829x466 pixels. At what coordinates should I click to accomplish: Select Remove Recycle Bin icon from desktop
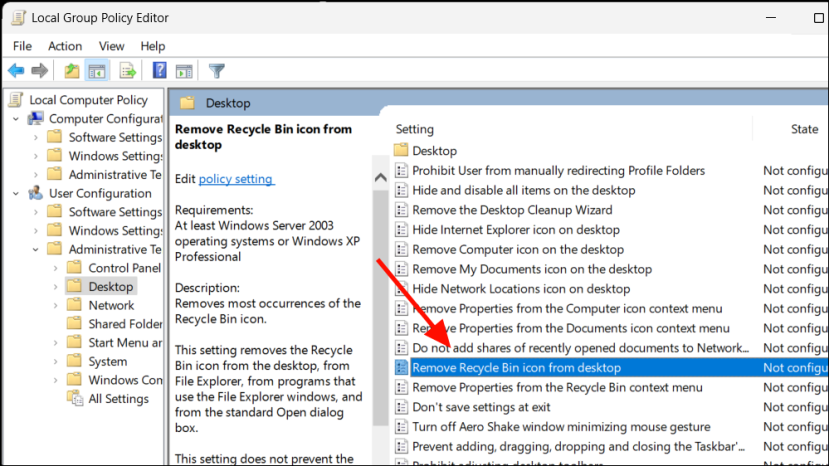516,368
